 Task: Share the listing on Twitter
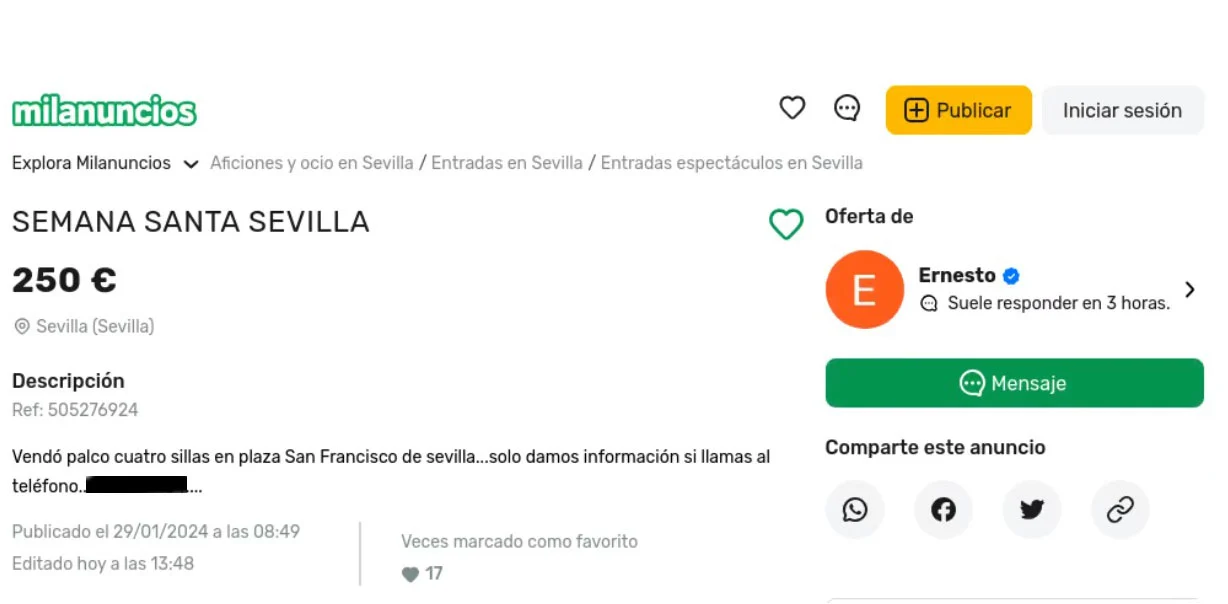(1031, 510)
